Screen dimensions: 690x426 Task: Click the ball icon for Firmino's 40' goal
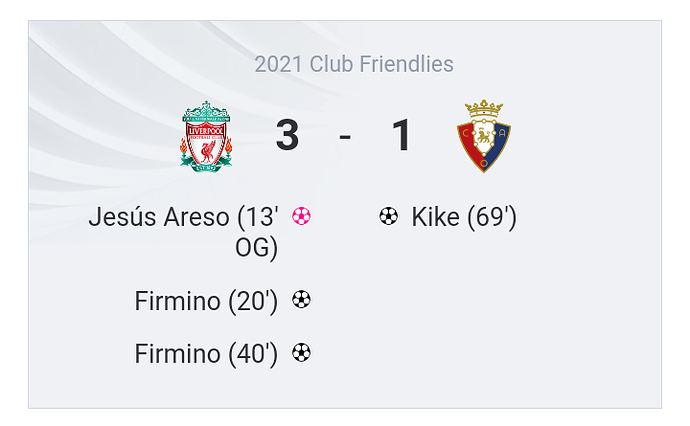tap(301, 352)
